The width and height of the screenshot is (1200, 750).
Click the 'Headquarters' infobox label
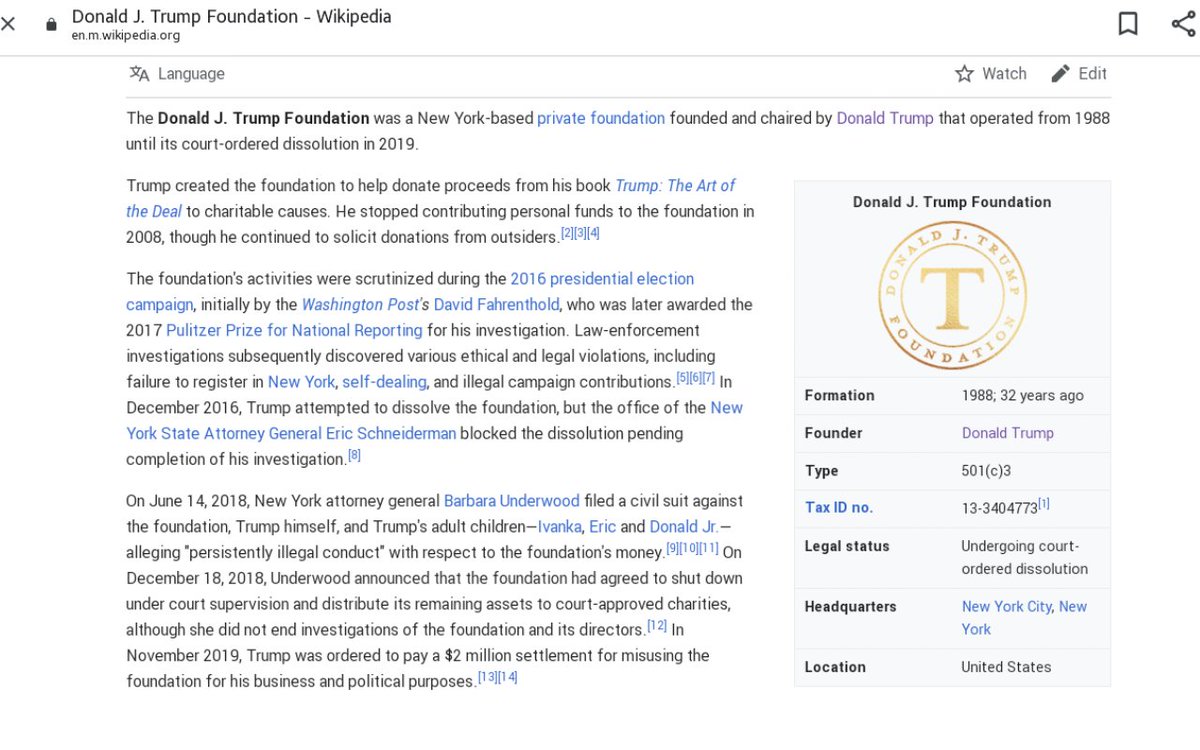[851, 606]
